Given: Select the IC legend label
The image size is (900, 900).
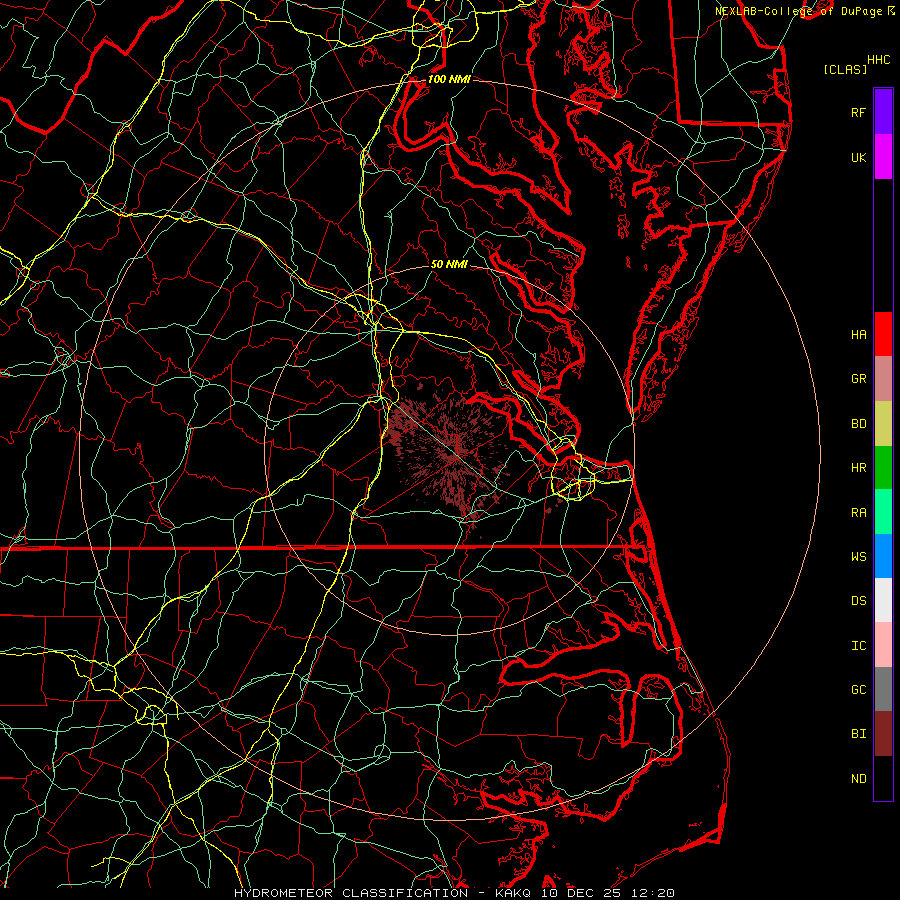Looking at the screenshot, I should (858, 646).
